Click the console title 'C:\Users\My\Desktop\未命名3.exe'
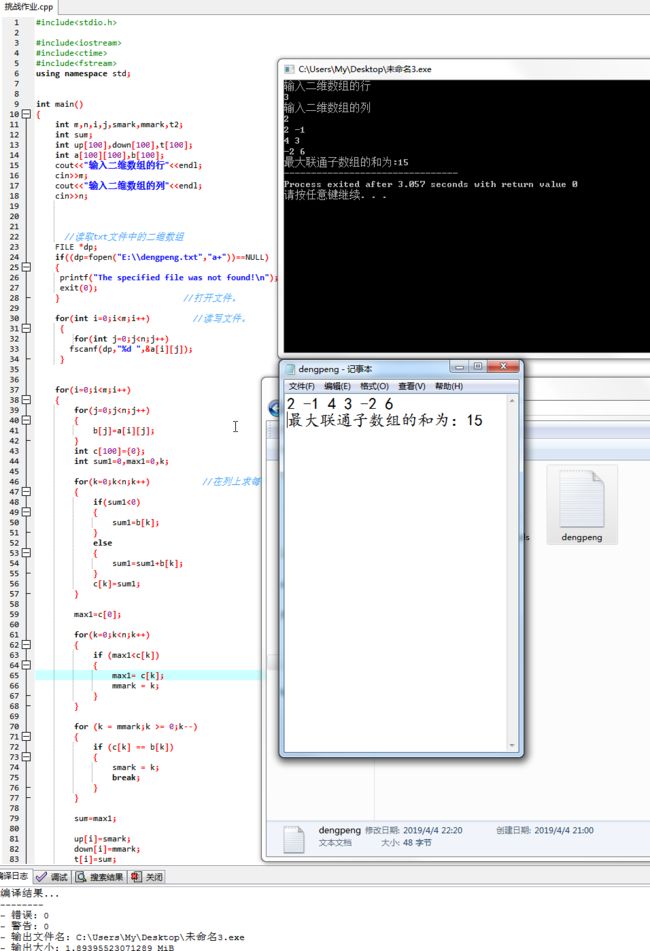This screenshot has width=650, height=951. pyautogui.click(x=365, y=69)
